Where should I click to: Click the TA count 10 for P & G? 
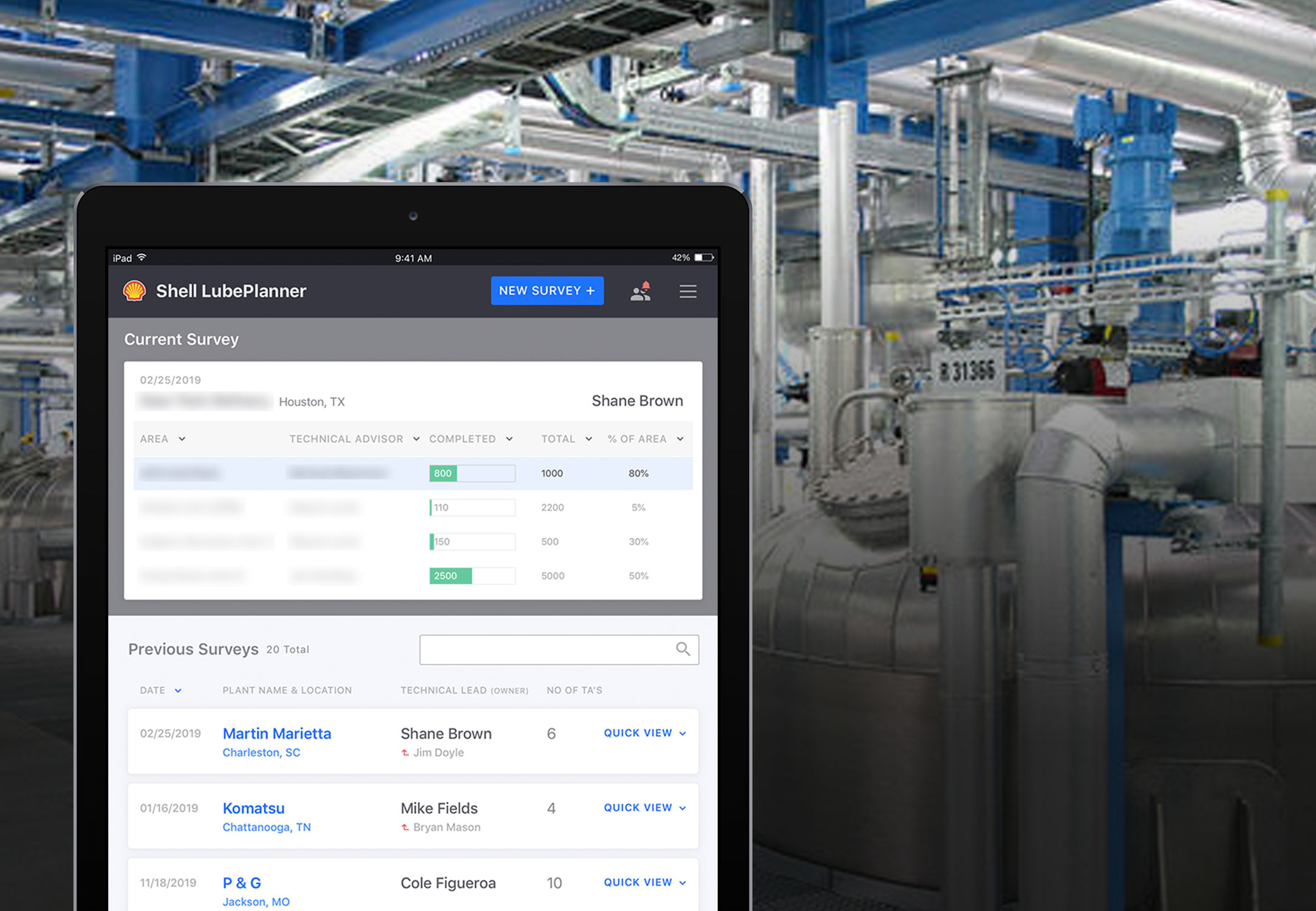tap(554, 883)
